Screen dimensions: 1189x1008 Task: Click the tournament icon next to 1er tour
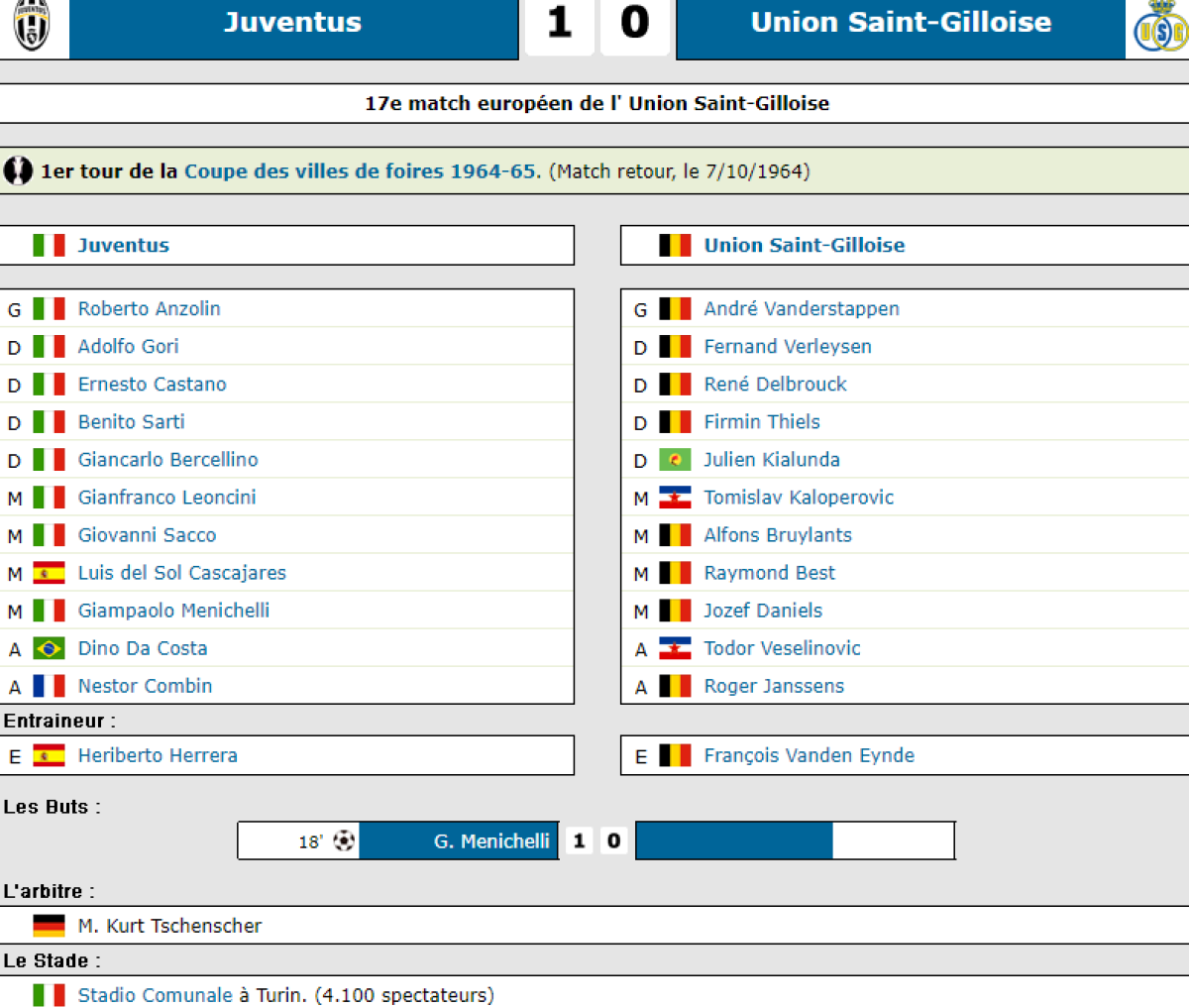click(x=18, y=170)
